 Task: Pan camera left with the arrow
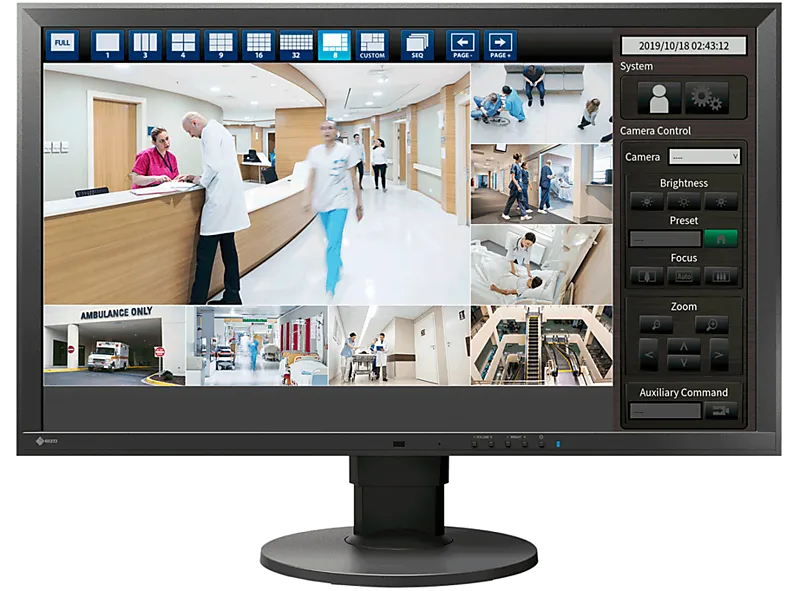[648, 354]
